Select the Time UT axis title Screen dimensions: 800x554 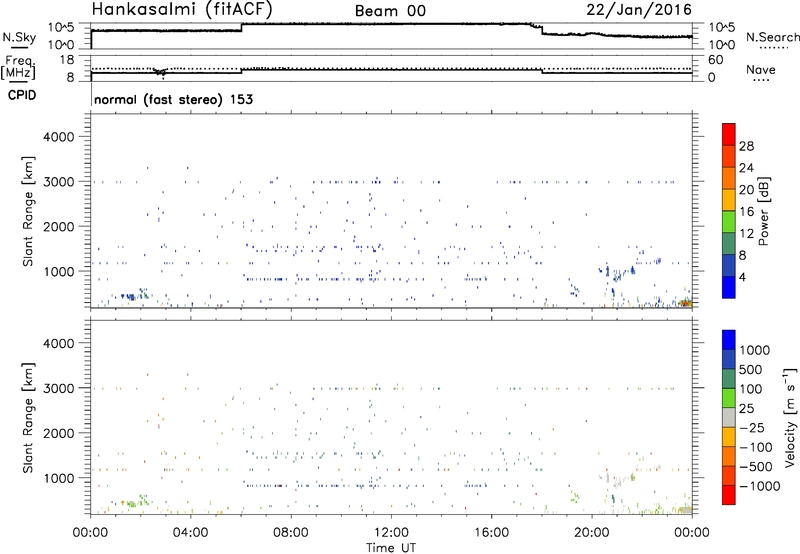click(x=391, y=548)
